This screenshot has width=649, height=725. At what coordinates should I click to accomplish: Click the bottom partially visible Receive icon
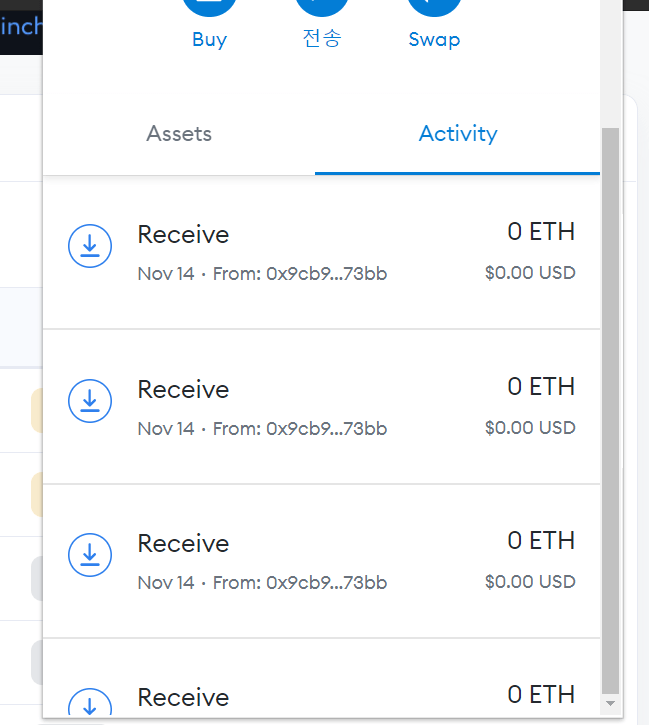click(x=90, y=704)
